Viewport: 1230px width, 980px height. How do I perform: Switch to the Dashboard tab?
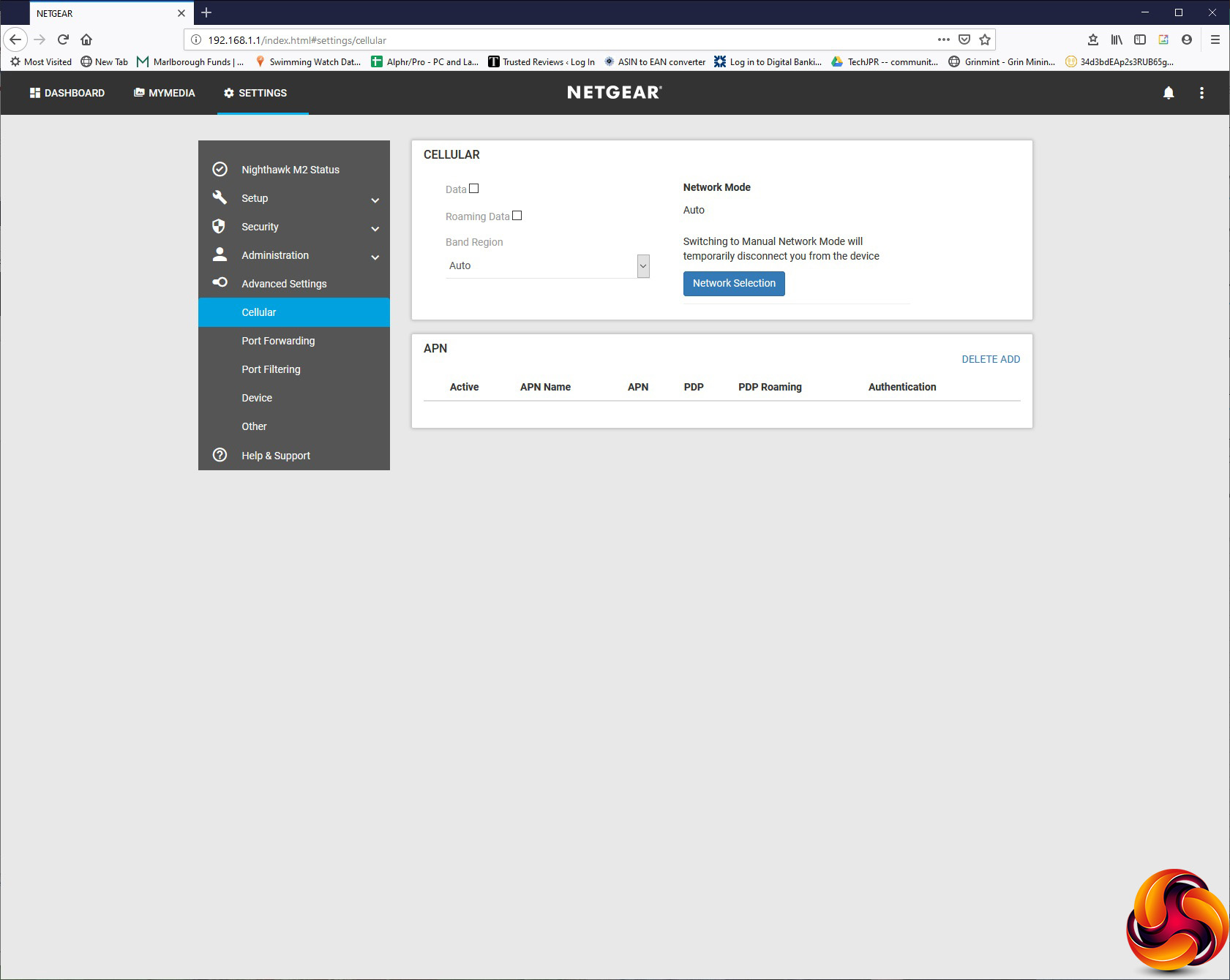tap(67, 93)
